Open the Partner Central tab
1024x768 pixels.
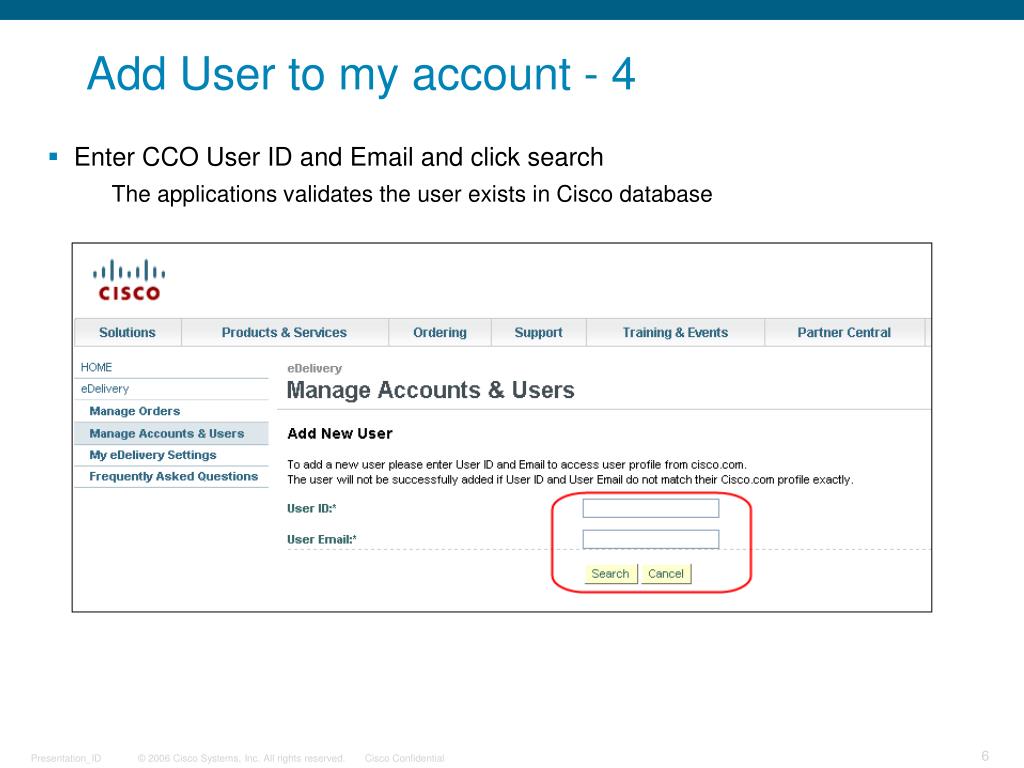point(844,332)
